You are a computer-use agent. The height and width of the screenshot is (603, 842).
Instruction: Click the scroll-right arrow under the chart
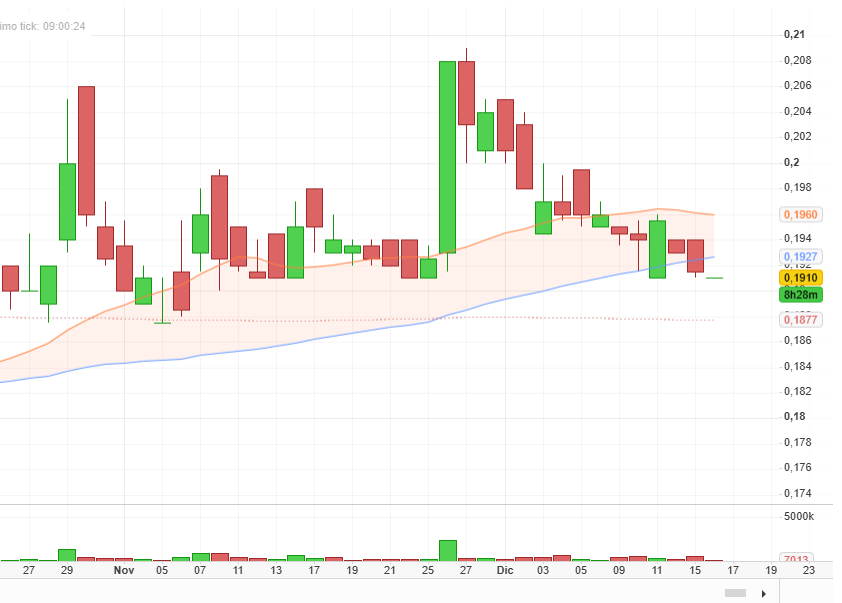[x=764, y=593]
